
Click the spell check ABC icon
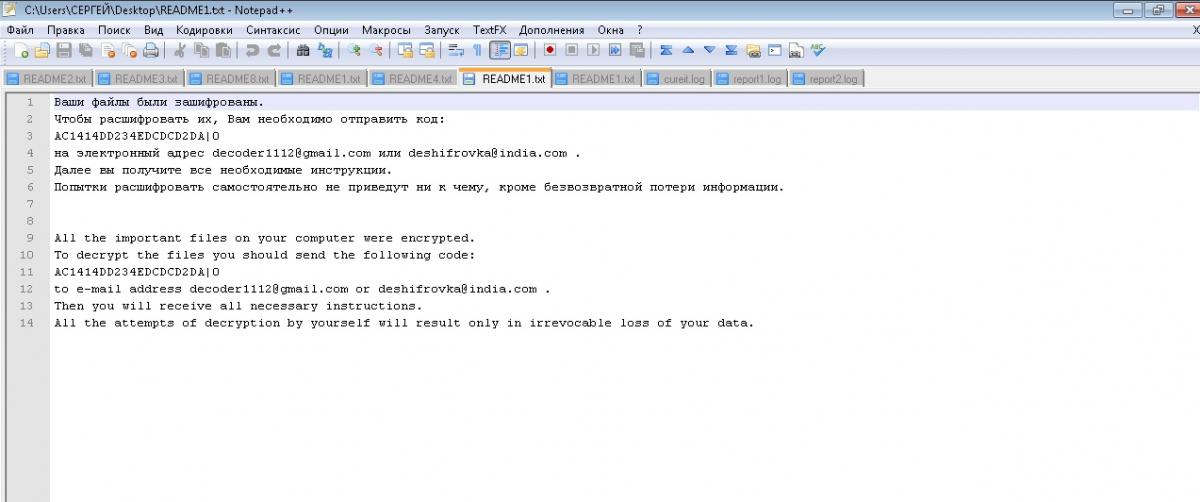(818, 50)
